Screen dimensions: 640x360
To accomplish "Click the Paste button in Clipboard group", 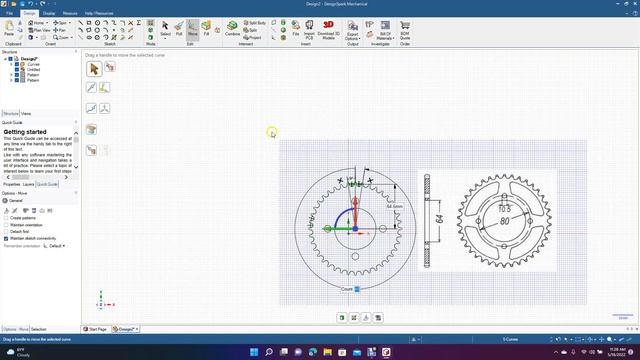I will [9, 29].
